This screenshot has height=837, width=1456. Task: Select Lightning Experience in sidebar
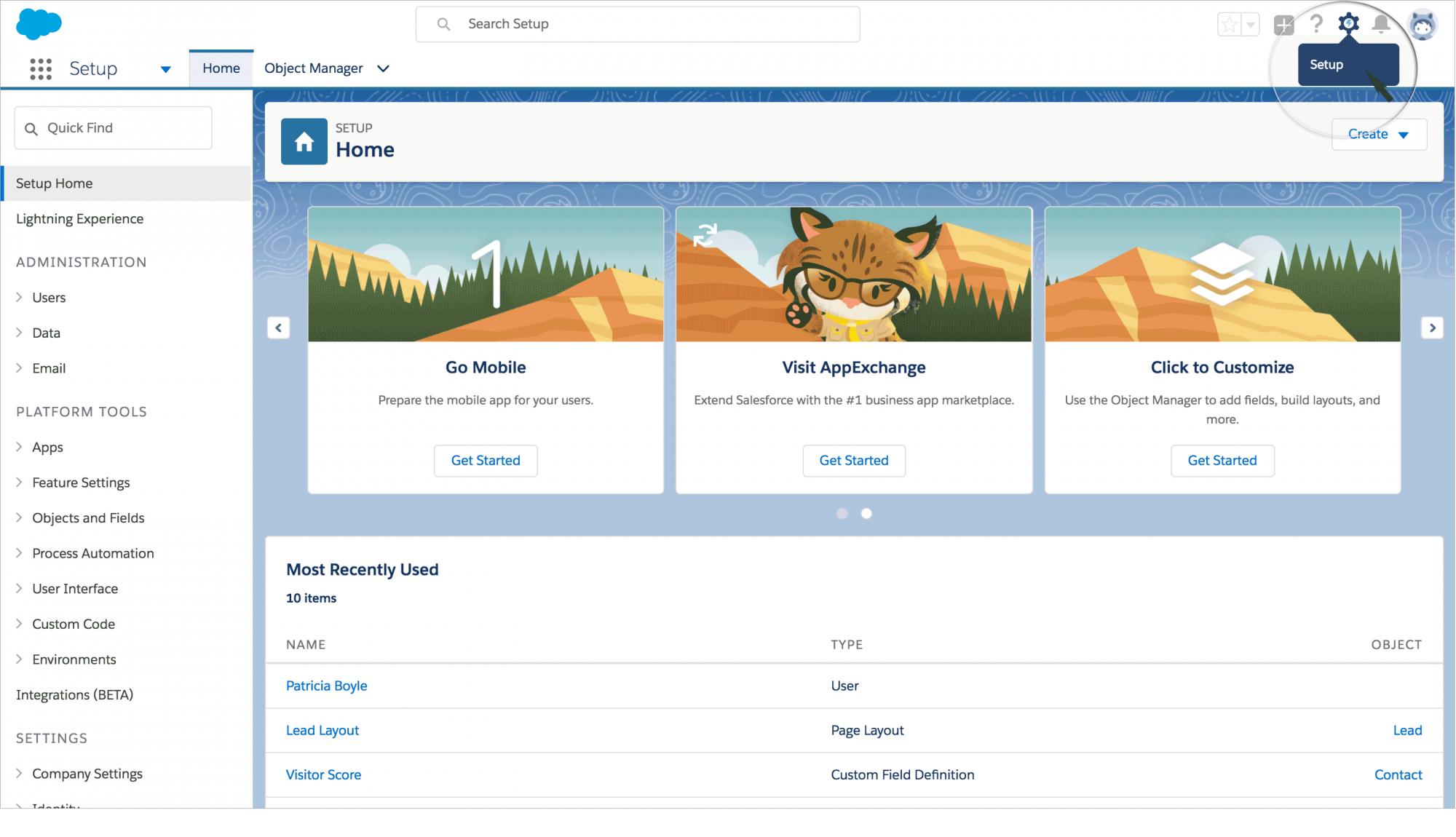79,218
